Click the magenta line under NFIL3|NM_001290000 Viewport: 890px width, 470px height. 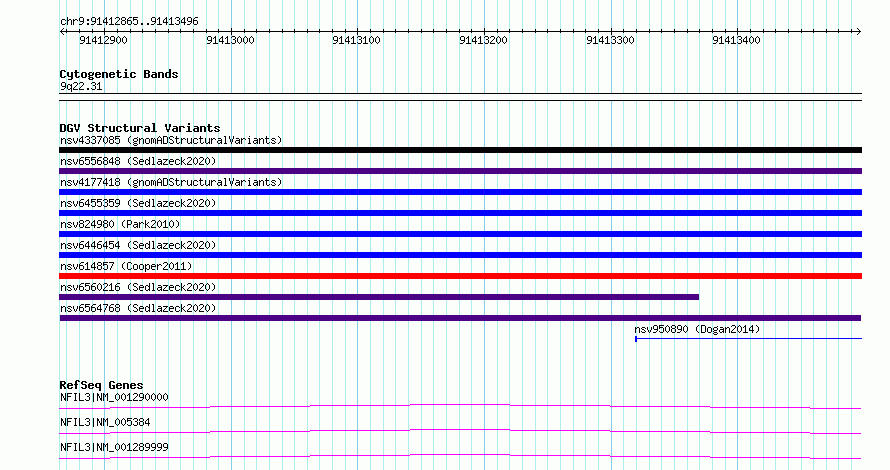coord(460,406)
